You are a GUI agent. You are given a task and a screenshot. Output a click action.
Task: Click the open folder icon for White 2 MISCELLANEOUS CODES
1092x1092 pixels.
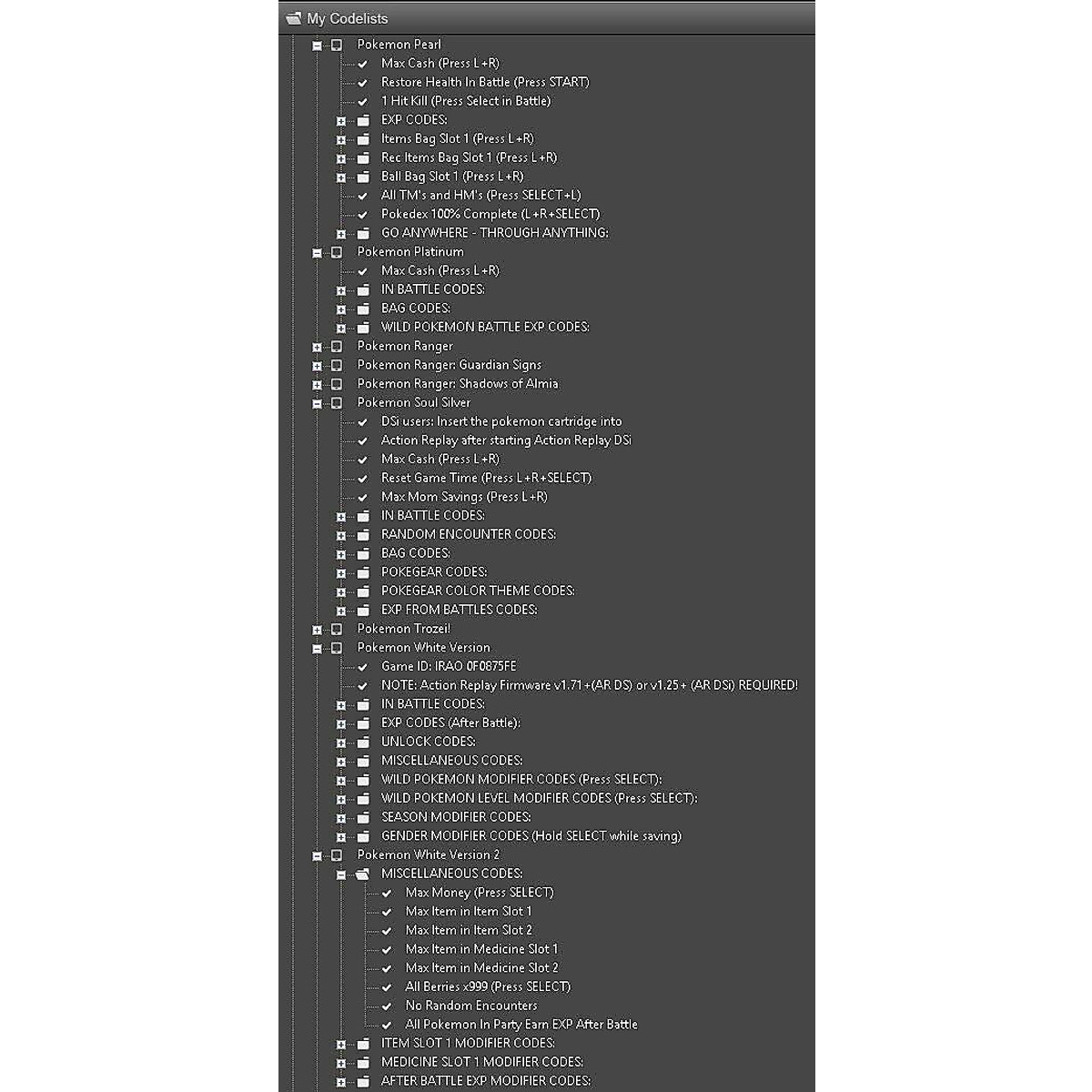click(x=363, y=874)
